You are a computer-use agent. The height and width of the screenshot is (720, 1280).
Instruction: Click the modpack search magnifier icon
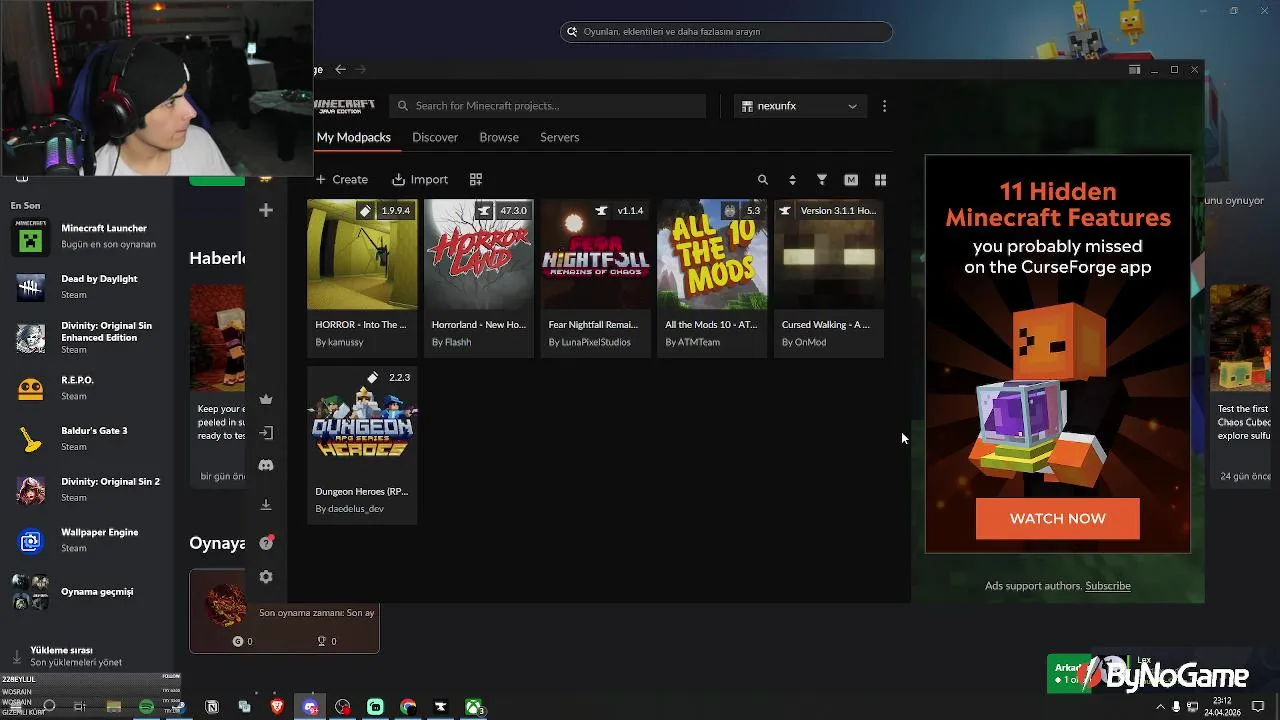click(x=763, y=180)
